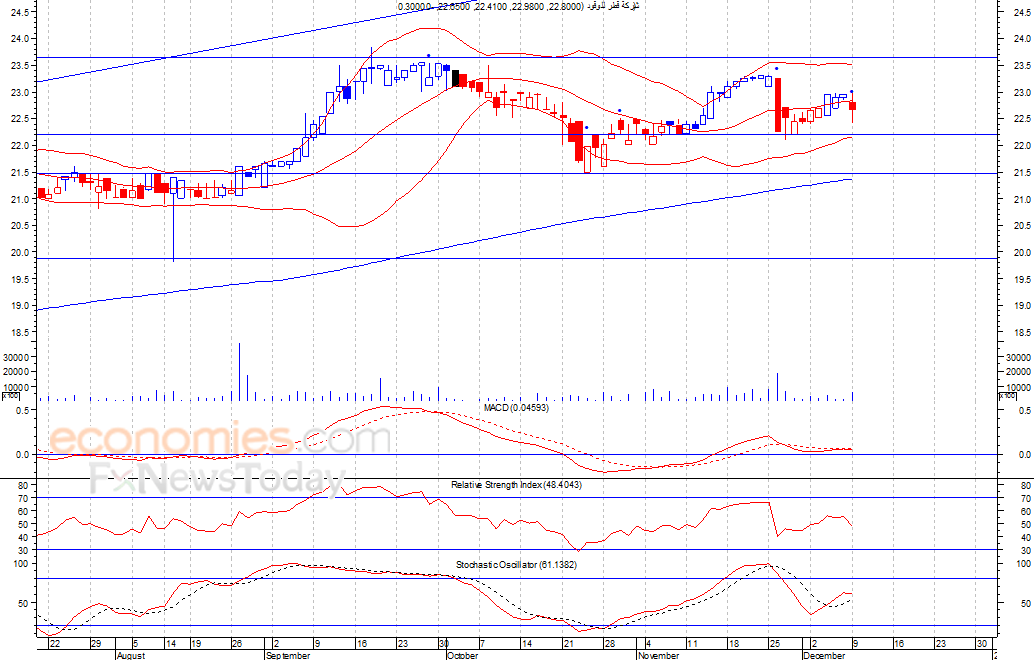The width and height of the screenshot is (1034, 660).
Task: Select the date label 7 on the time axis
Action: 483,644
